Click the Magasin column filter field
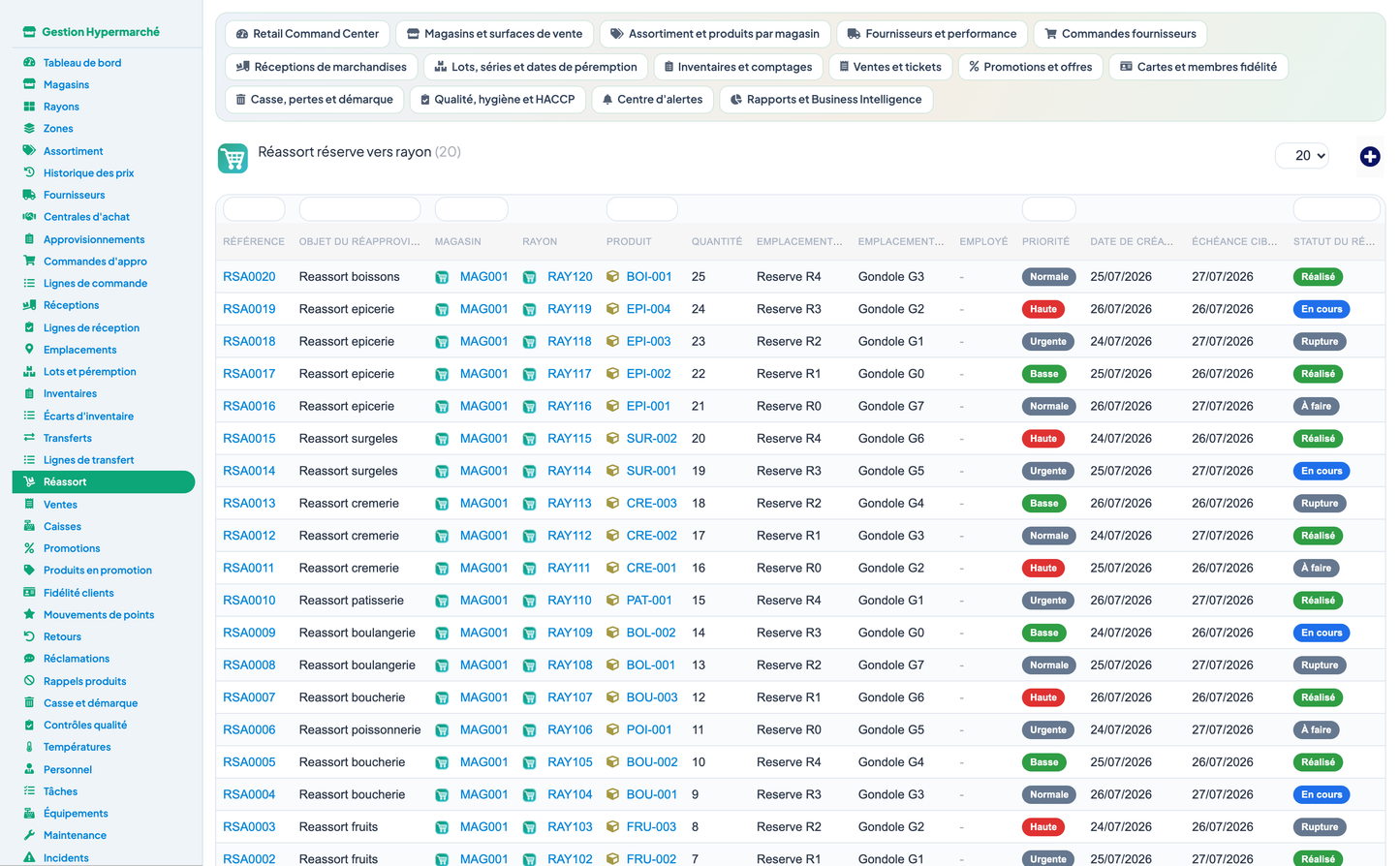Image resolution: width=1400 pixels, height=866 pixels. click(x=472, y=209)
